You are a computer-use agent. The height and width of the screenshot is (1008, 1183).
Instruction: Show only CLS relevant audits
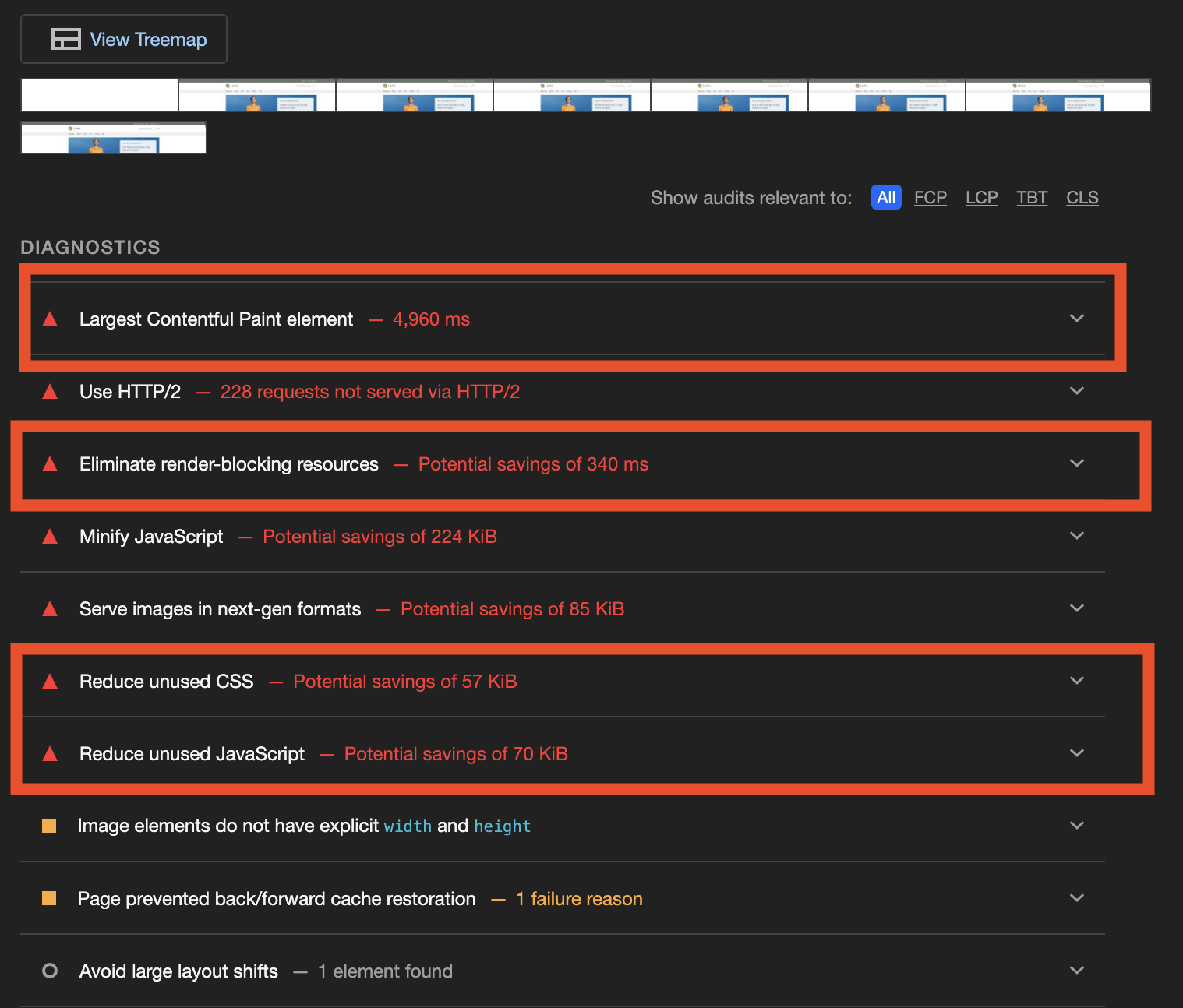pyautogui.click(x=1082, y=198)
